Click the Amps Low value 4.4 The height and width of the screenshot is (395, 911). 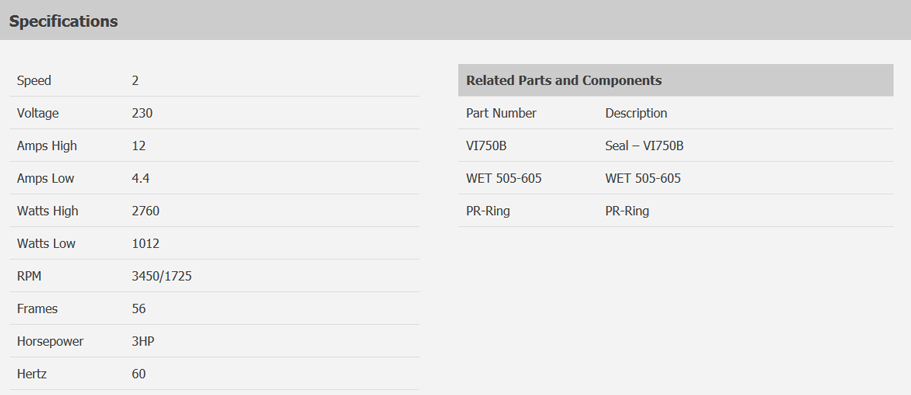141,178
